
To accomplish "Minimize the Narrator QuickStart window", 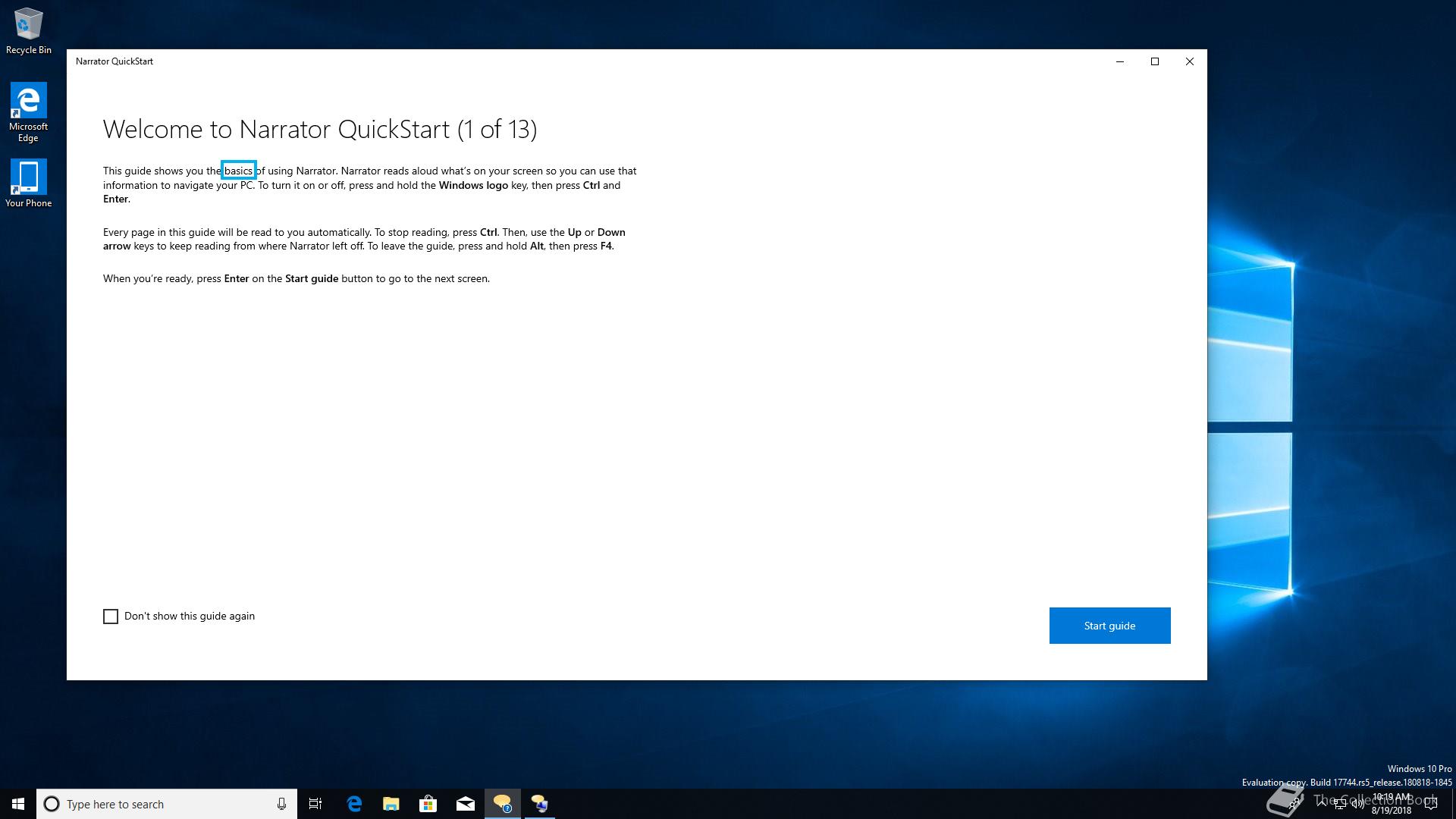I will (x=1120, y=61).
